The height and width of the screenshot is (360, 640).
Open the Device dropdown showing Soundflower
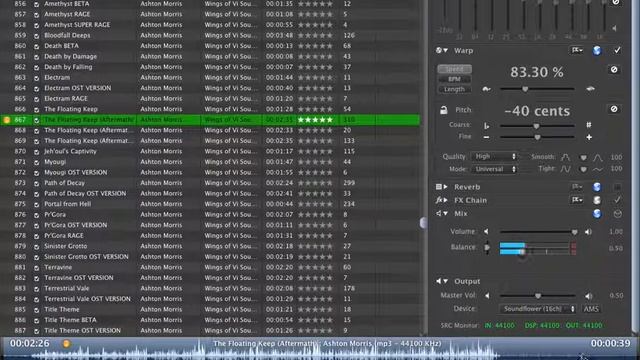pos(538,309)
